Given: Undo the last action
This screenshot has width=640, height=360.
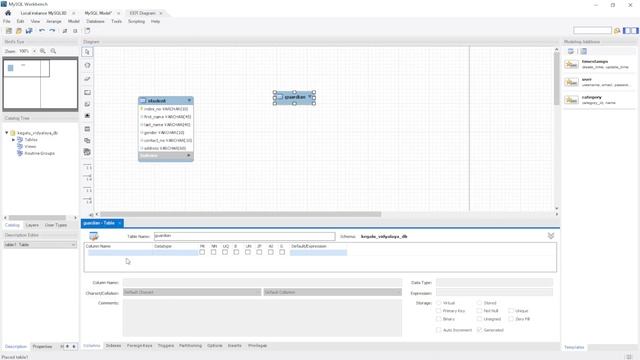Looking at the screenshot, I should [42, 31].
